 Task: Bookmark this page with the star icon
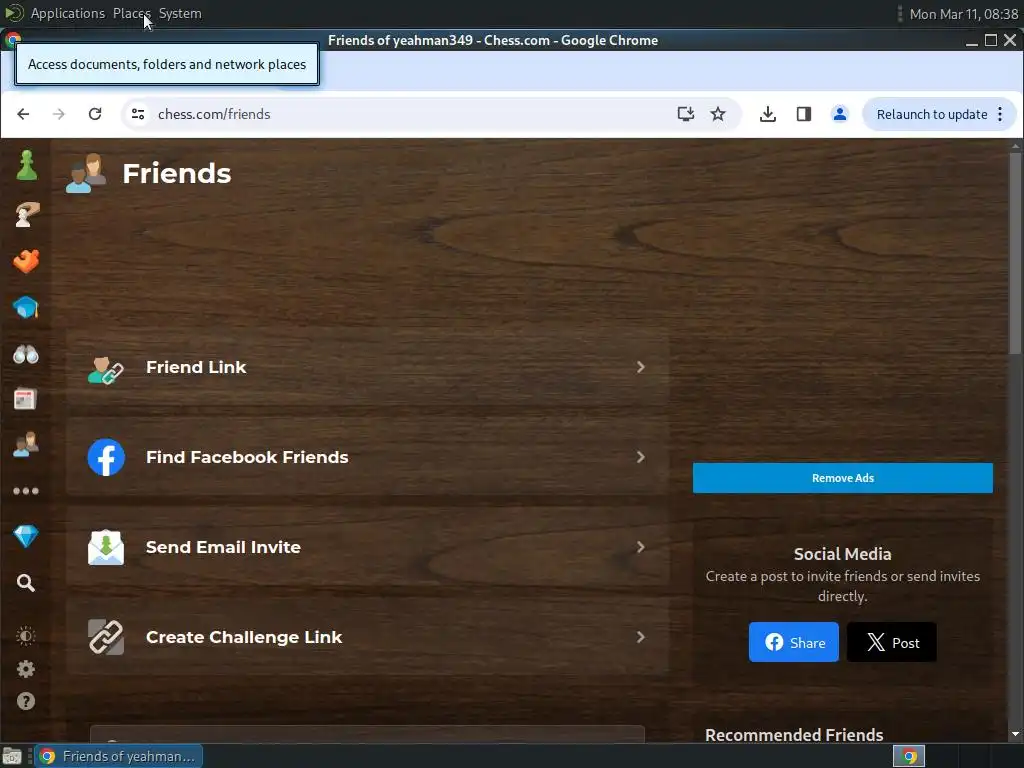click(x=718, y=114)
